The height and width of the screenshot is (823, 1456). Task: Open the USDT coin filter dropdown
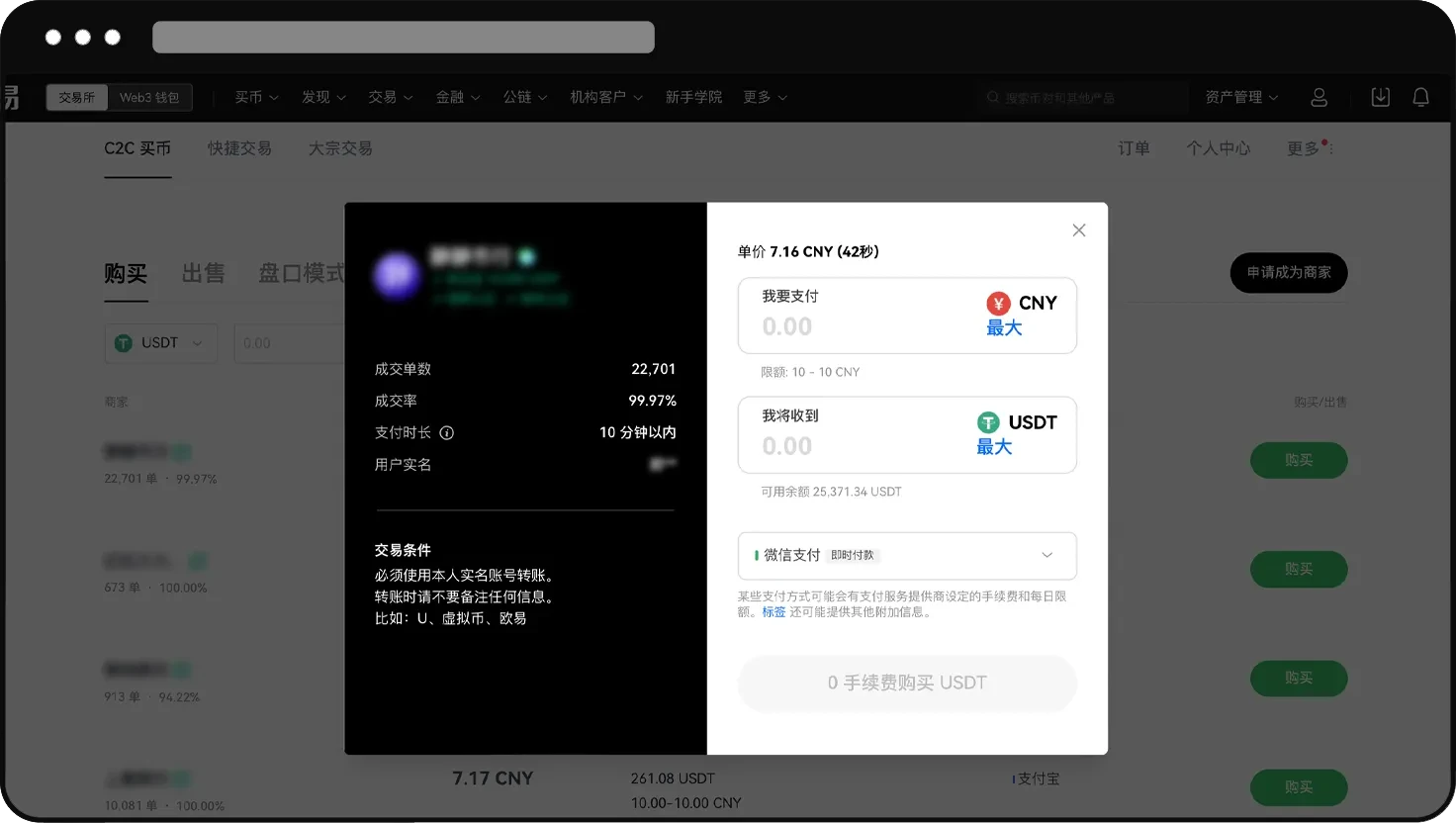[x=160, y=343]
